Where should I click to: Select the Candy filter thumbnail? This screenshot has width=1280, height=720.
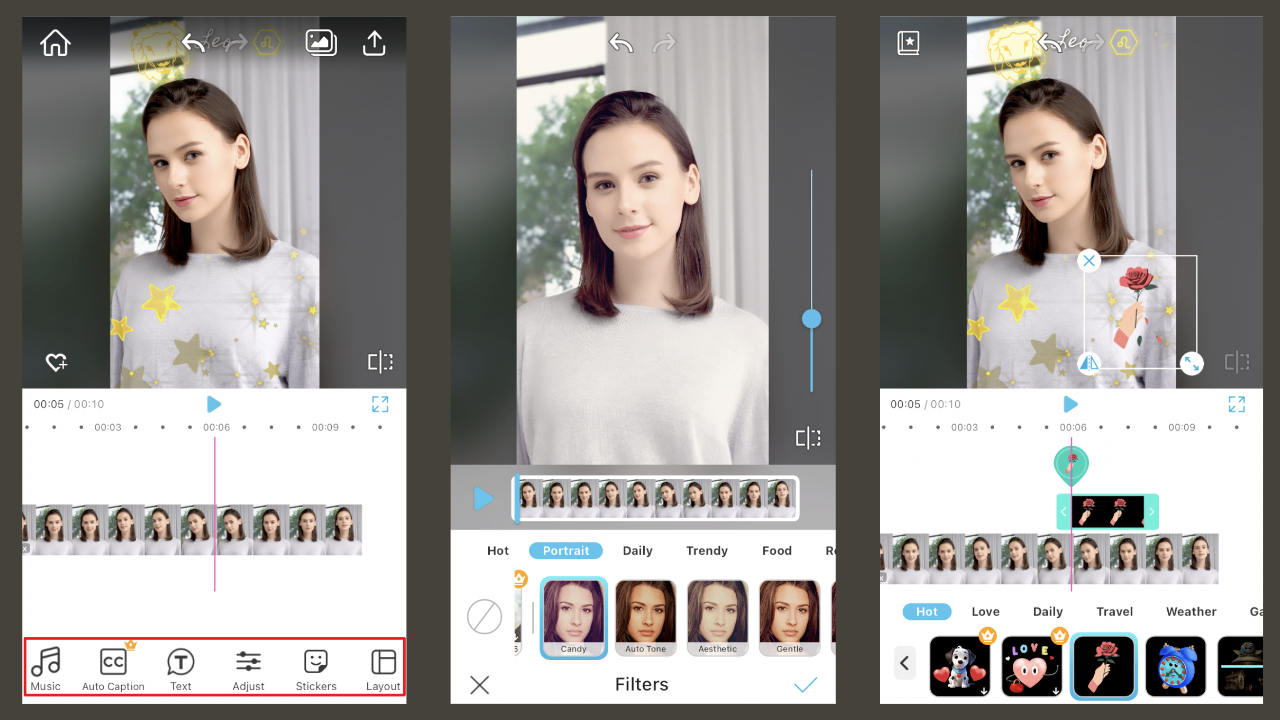(573, 615)
